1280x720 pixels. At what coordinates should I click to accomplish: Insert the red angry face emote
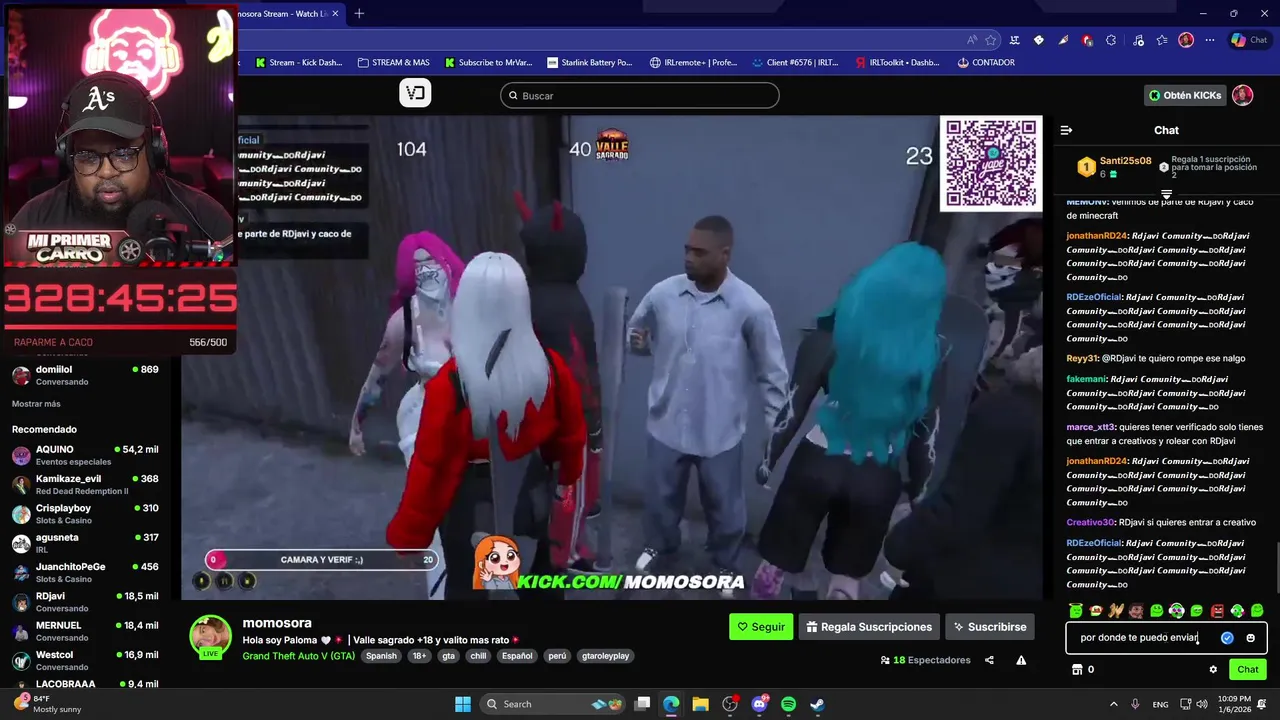1217,611
